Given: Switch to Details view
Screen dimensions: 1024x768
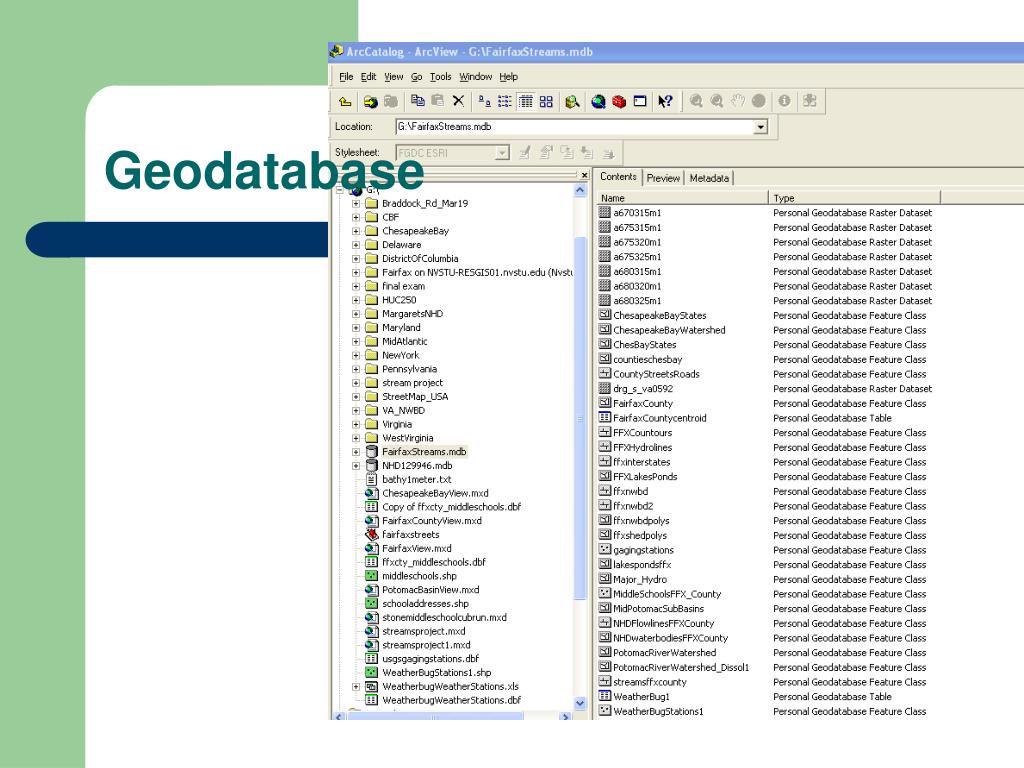Looking at the screenshot, I should (526, 101).
